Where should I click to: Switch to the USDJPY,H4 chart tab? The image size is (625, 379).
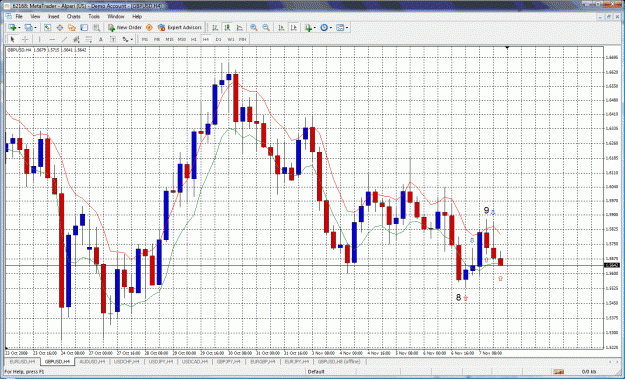click(161, 362)
